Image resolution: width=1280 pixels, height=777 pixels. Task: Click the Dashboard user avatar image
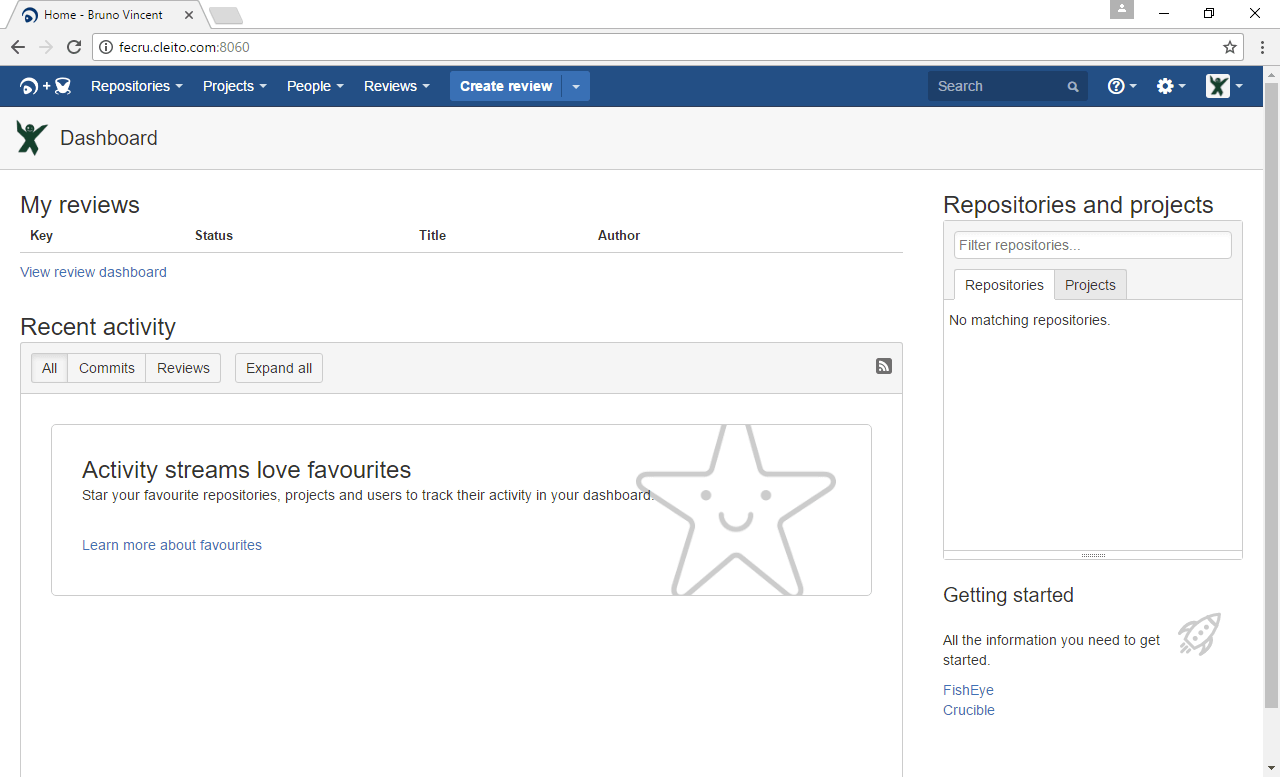[x=32, y=138]
